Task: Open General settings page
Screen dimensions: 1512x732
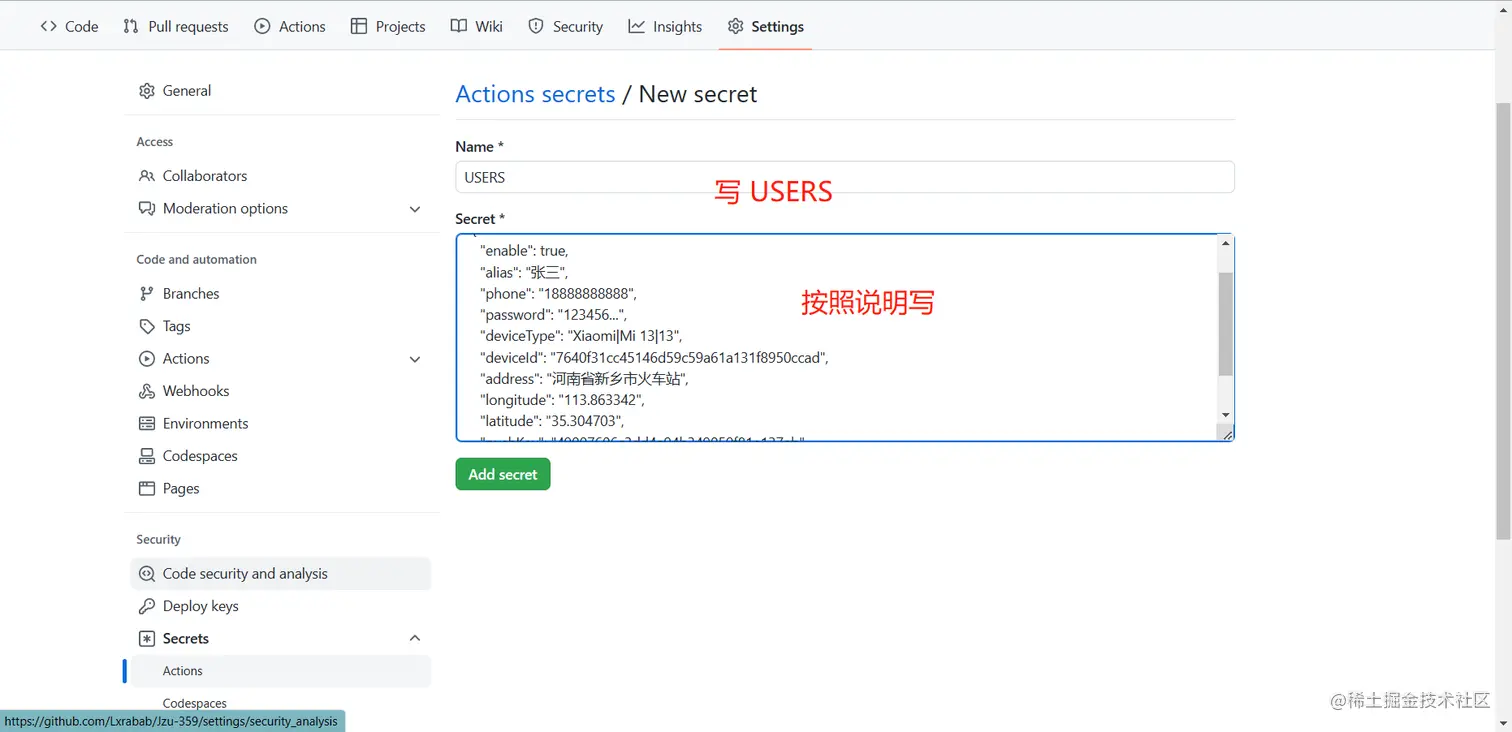Action: [281, 91]
